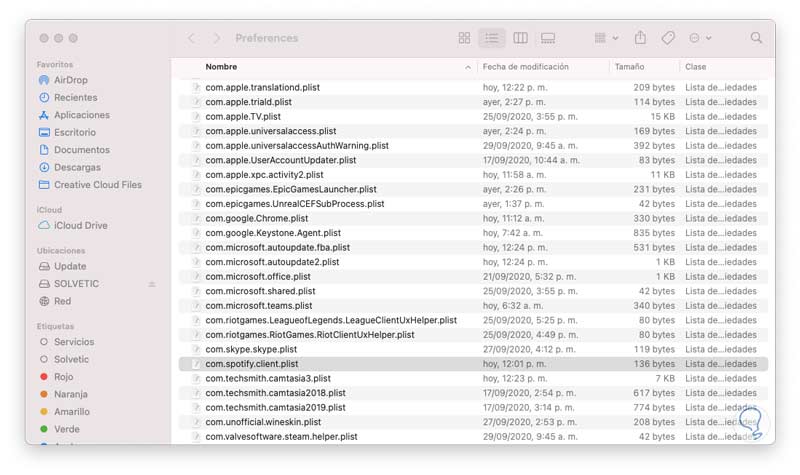Sort by the Clase column header

click(x=695, y=67)
